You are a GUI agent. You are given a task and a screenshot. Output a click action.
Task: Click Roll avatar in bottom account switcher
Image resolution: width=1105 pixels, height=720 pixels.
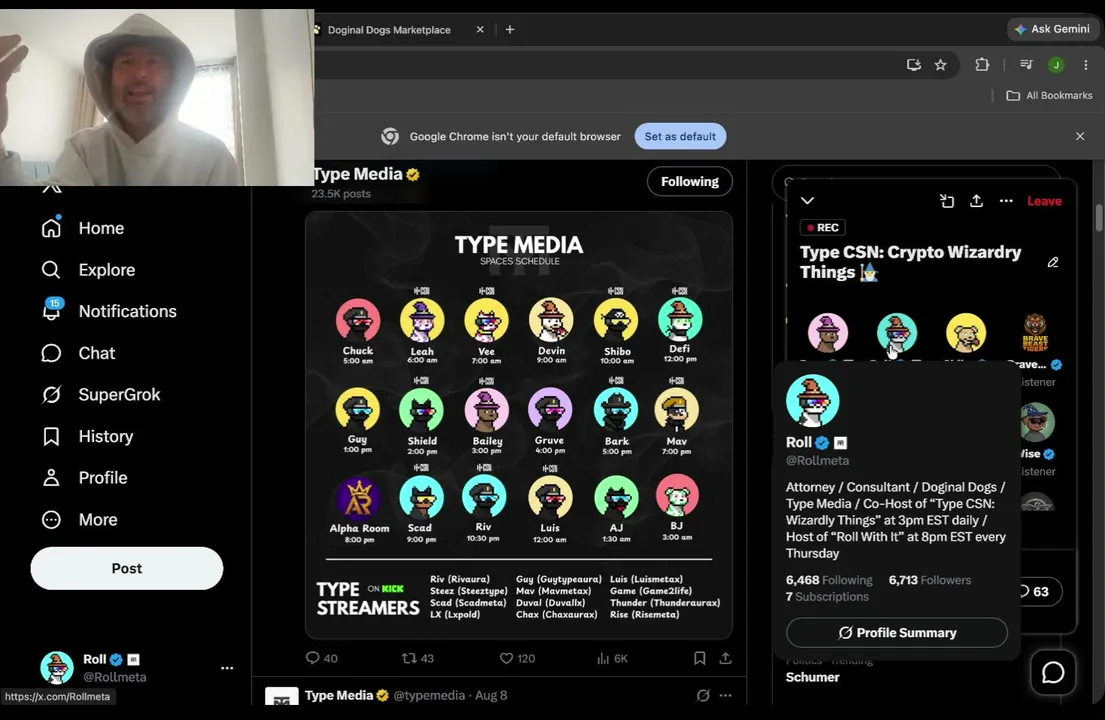56,667
